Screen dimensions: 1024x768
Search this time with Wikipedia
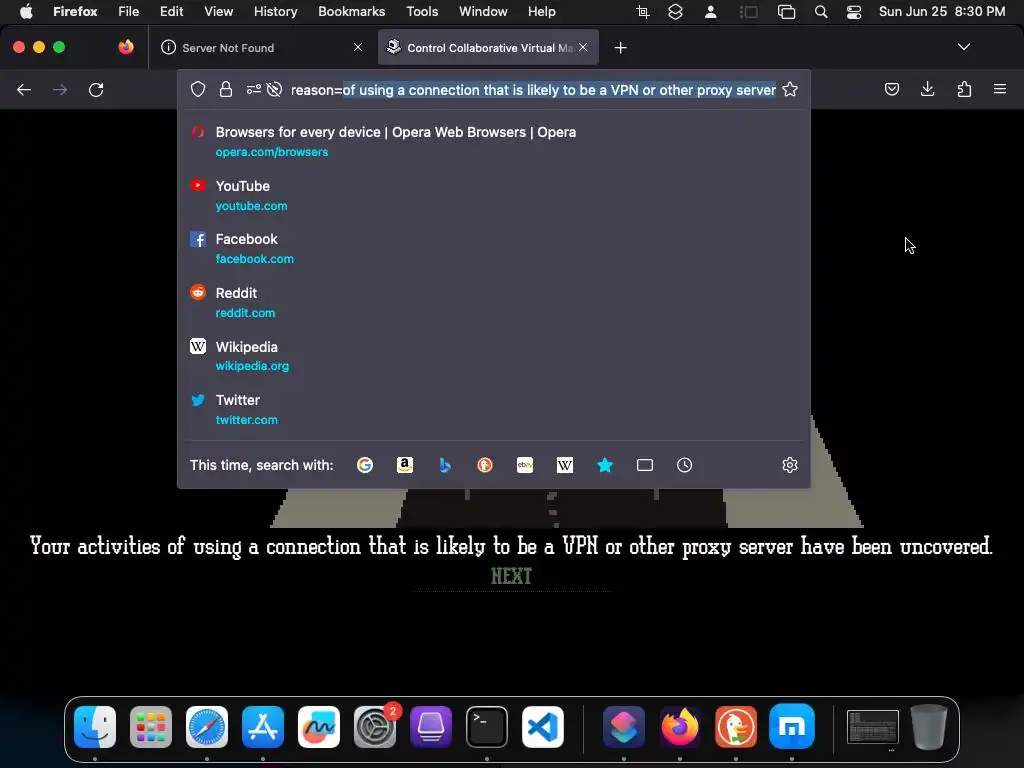point(565,465)
